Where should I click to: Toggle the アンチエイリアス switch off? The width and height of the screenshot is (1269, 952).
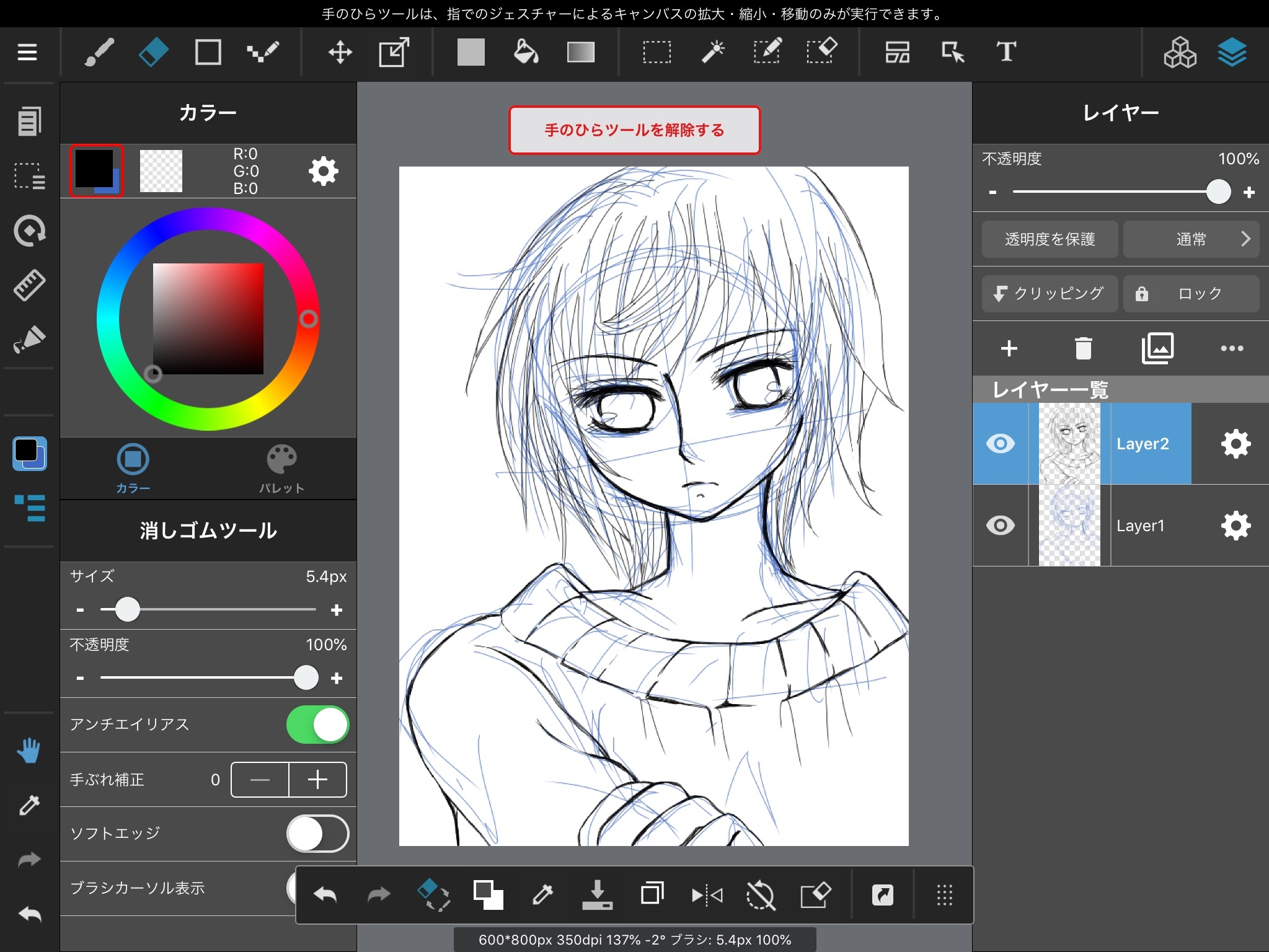point(317,725)
